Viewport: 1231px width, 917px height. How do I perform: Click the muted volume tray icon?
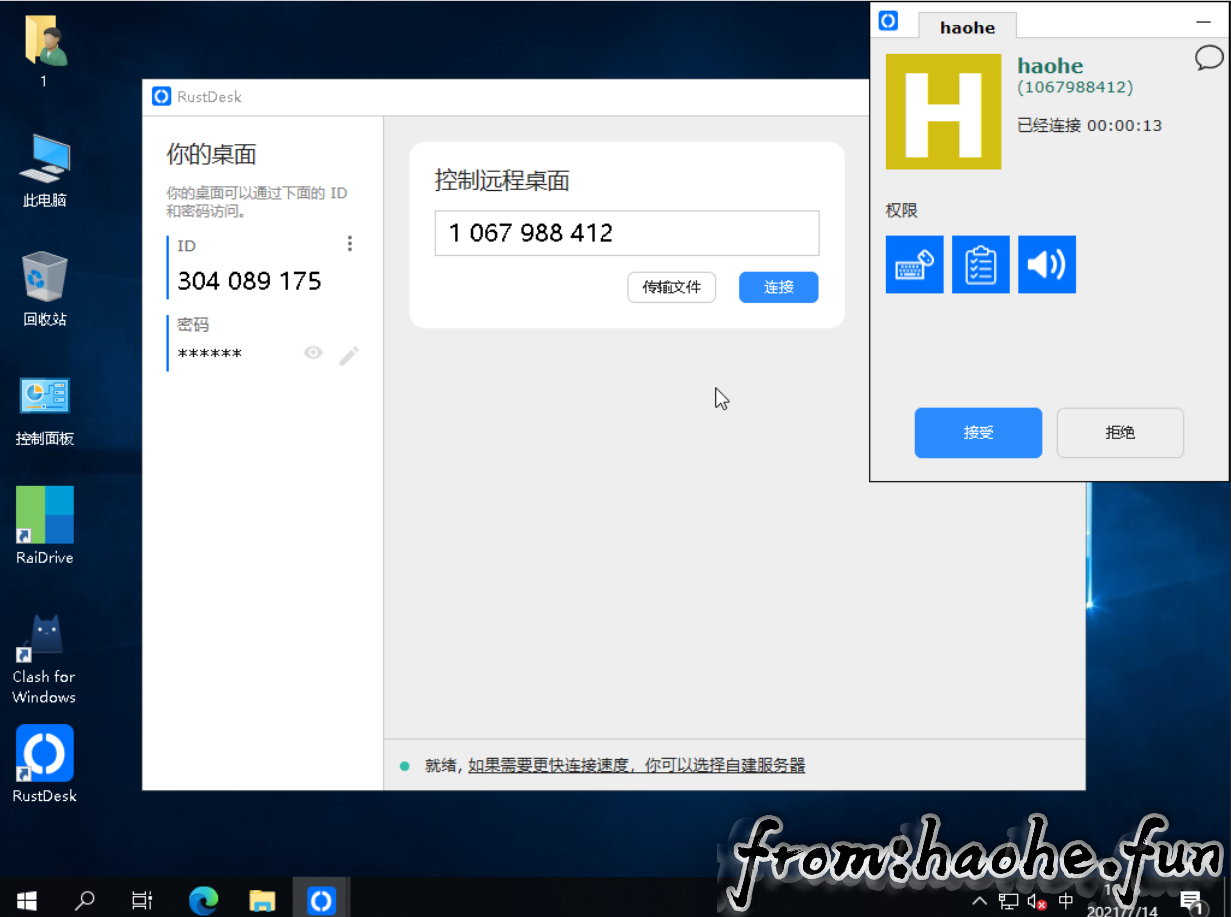pos(1037,901)
